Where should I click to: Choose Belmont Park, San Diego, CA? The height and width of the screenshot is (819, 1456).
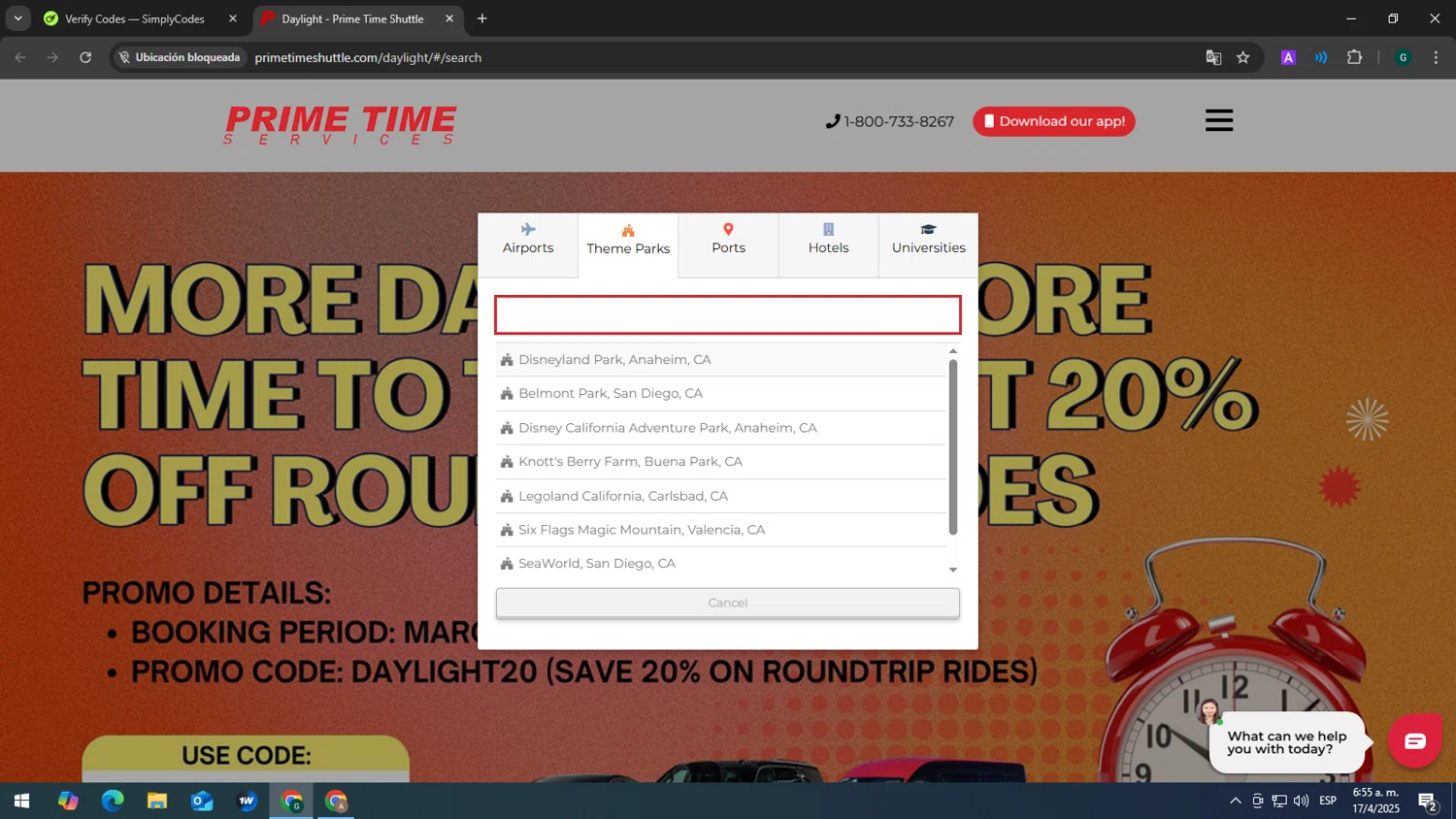[x=721, y=393]
